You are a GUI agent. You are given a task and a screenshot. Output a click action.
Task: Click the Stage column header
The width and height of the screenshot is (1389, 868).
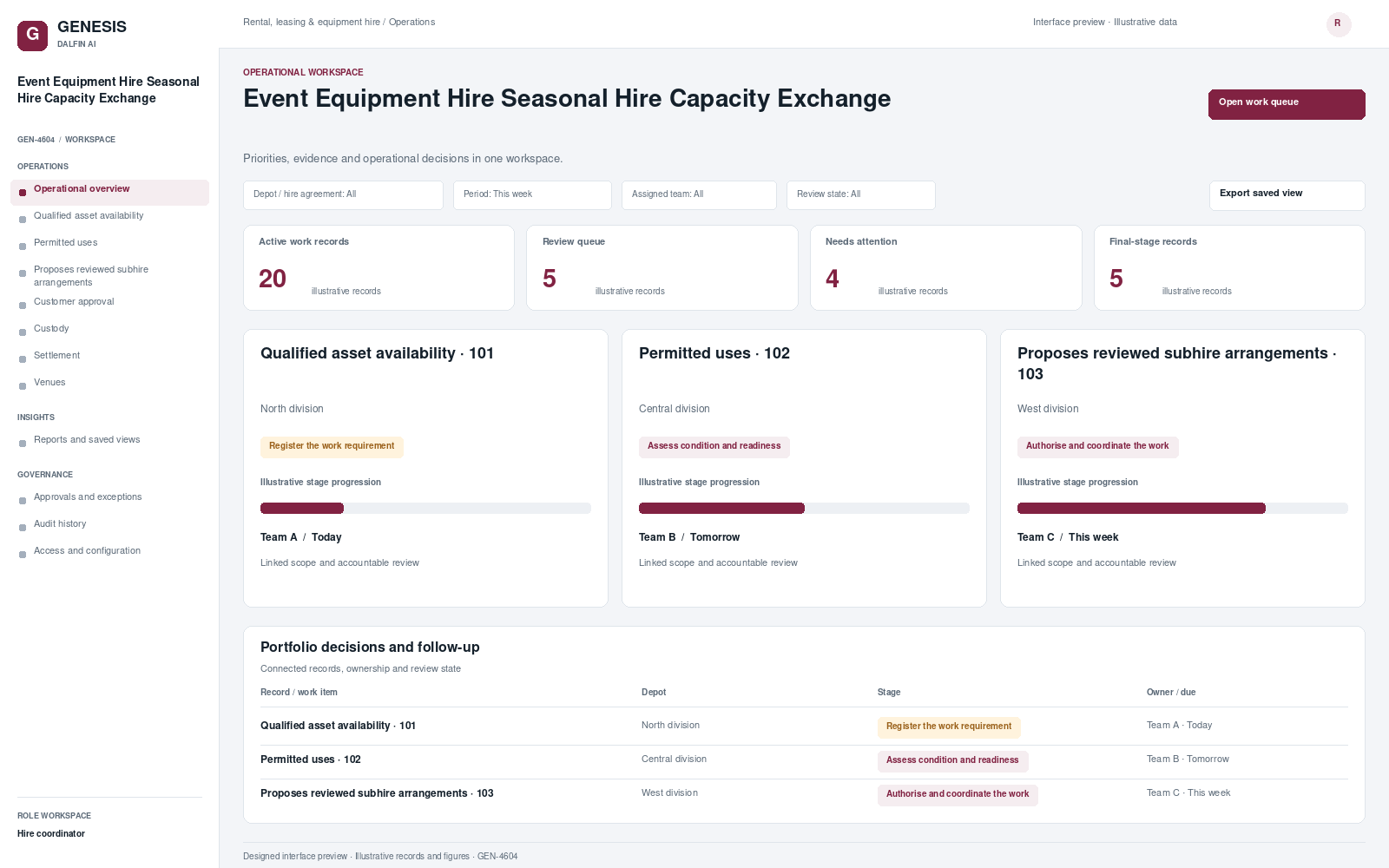point(889,693)
